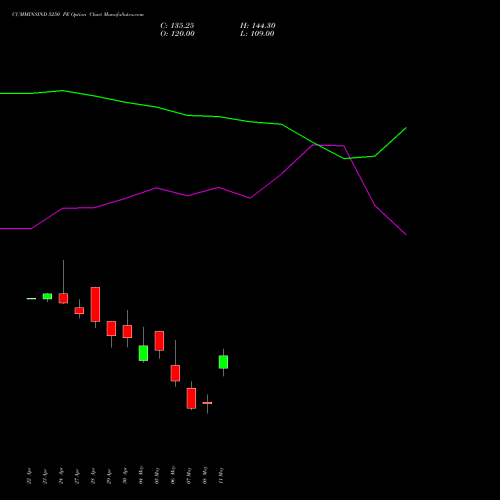Click the '29 Apr' date axis label
The image size is (500, 500).
(109, 476)
